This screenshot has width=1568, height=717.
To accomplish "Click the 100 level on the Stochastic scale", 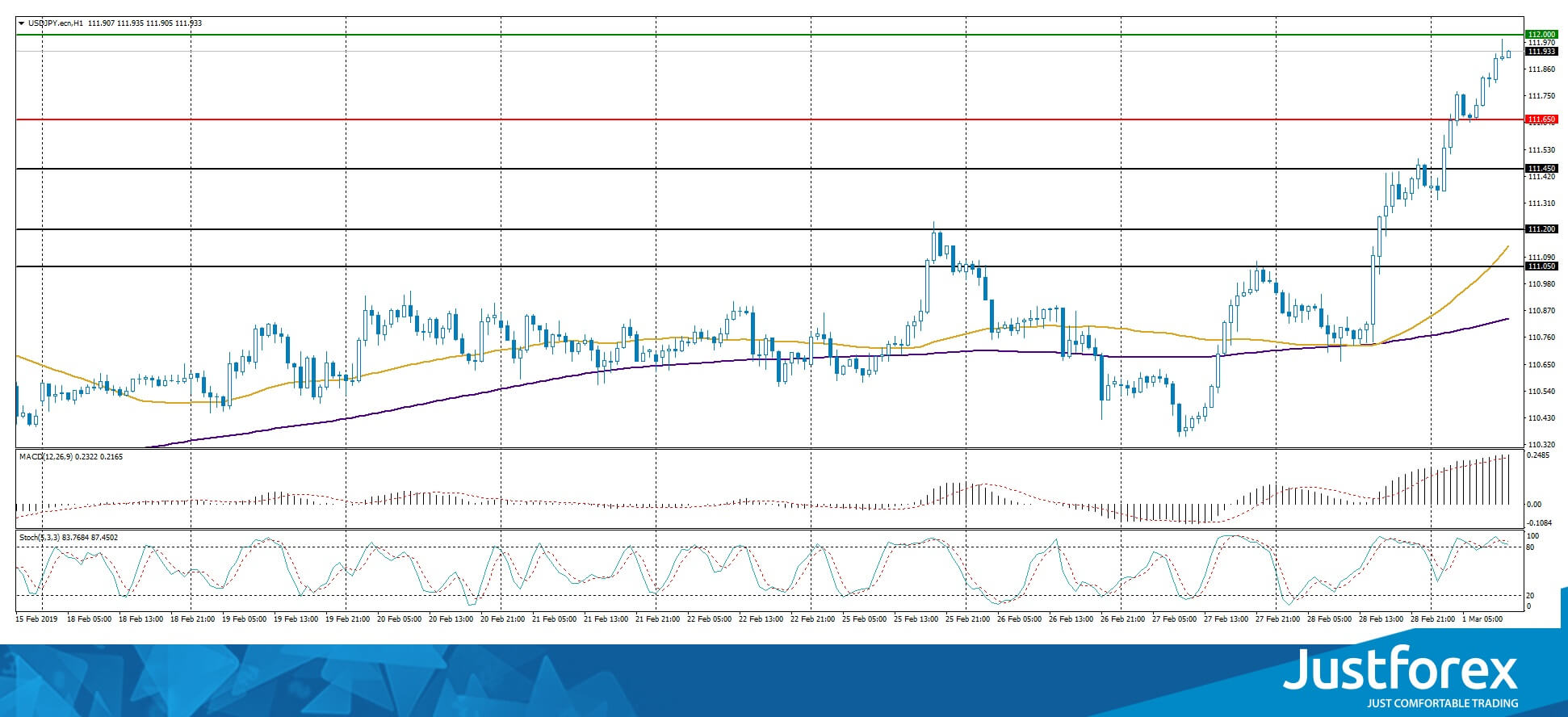I will click(1533, 536).
